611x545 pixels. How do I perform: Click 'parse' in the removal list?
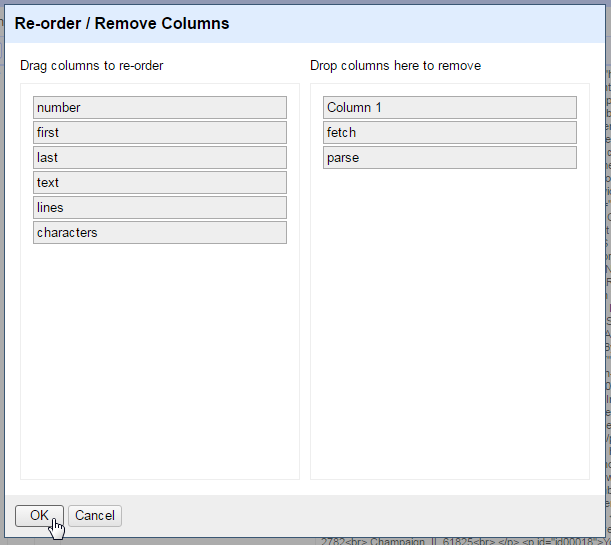click(x=449, y=158)
